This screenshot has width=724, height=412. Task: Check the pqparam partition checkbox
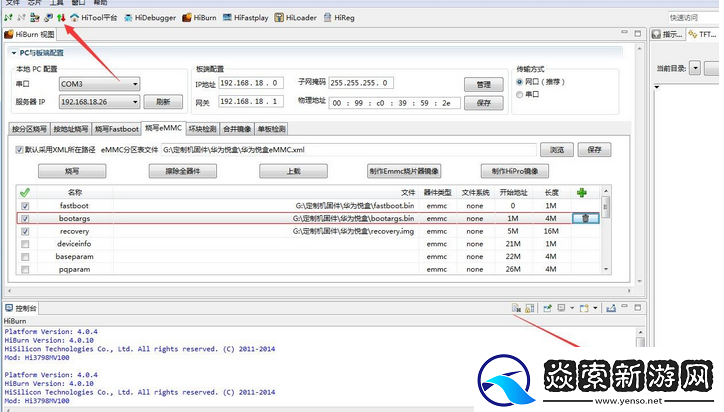25,269
